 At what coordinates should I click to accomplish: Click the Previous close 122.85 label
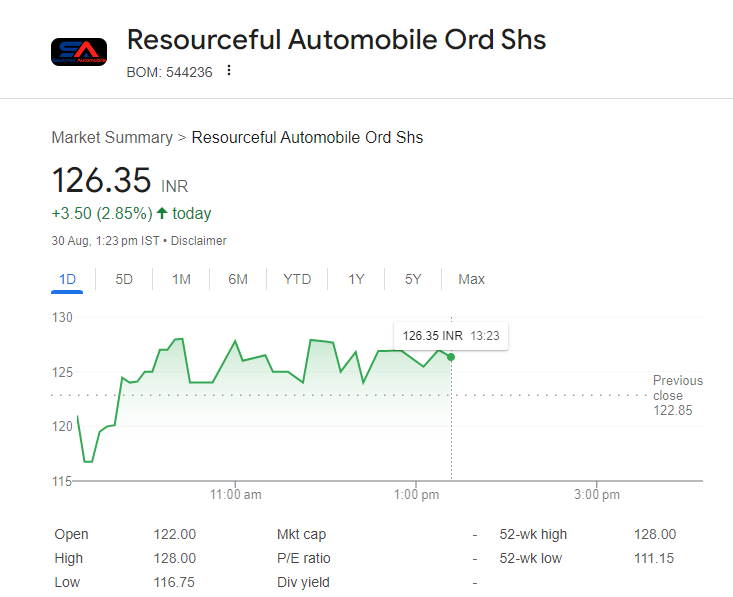[677, 395]
